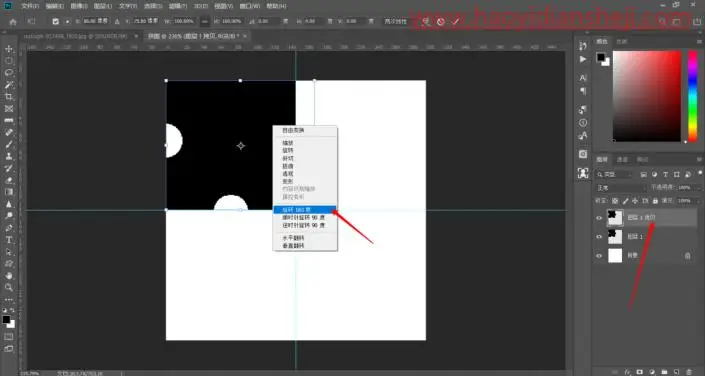Choose Rotate 90 degrees clockwise
Image resolution: width=705 pixels, height=376 pixels.
305,218
